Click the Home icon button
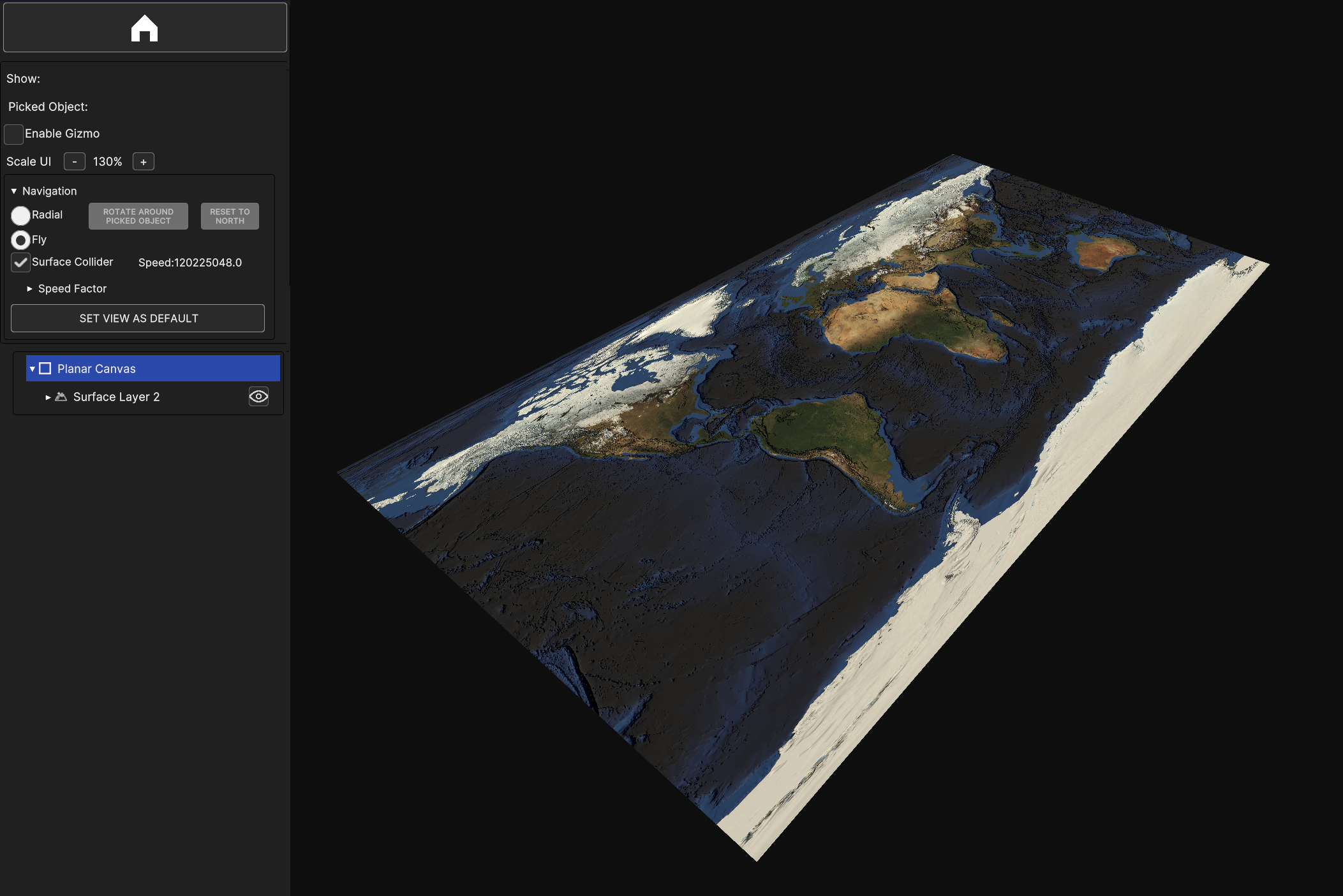Screen dimensions: 1343x896 pyautogui.click(x=145, y=27)
